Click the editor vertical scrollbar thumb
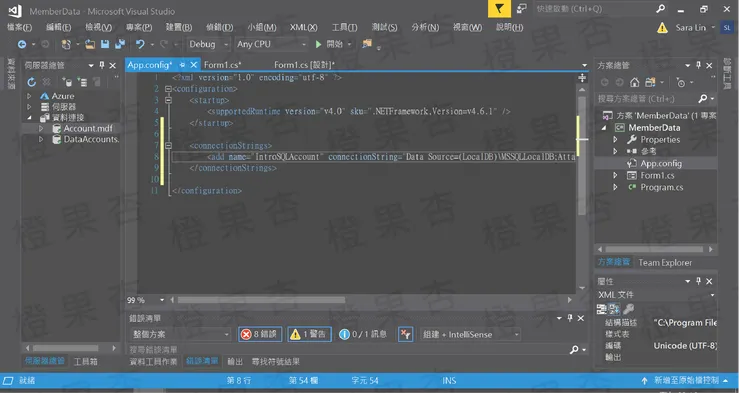Image resolution: width=740 pixels, height=393 pixels. [582, 155]
